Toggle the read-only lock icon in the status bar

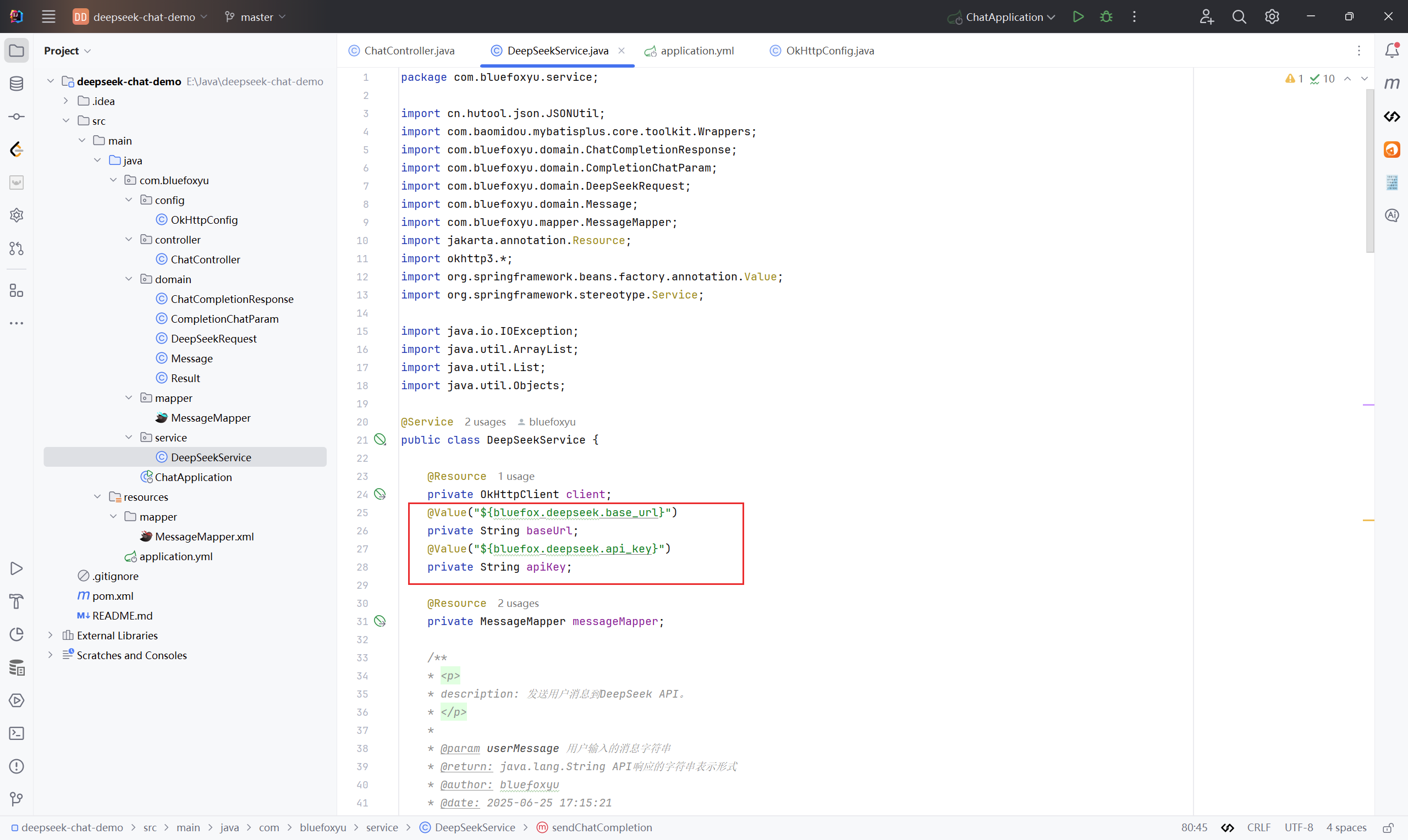click(1388, 827)
